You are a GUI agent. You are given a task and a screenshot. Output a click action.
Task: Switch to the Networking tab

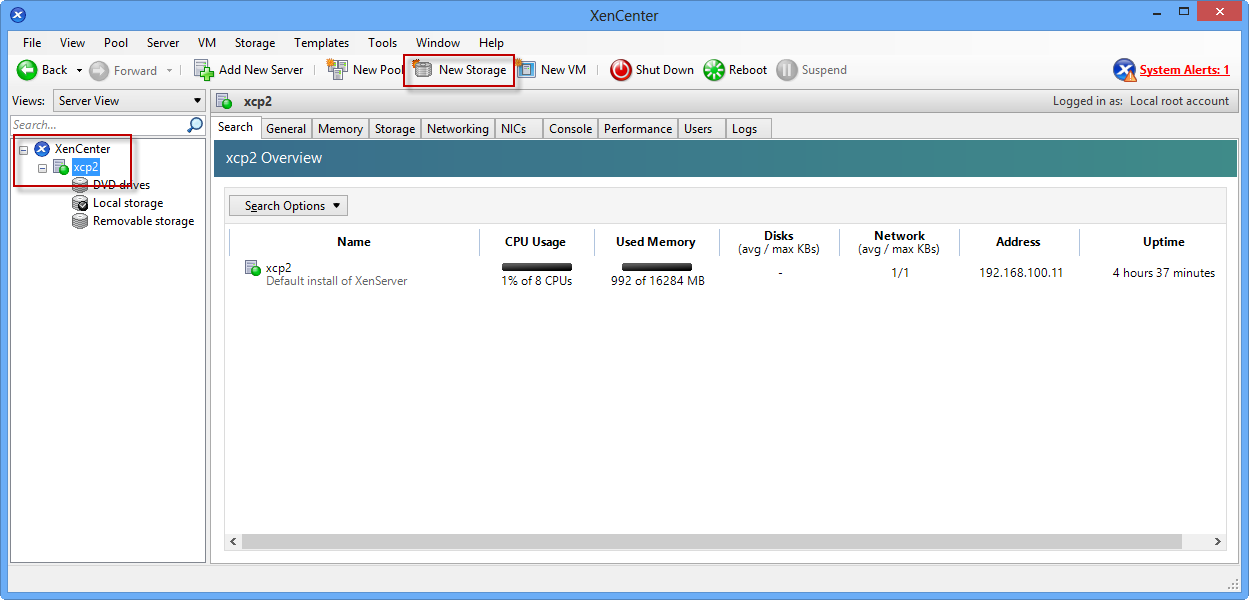coord(458,129)
